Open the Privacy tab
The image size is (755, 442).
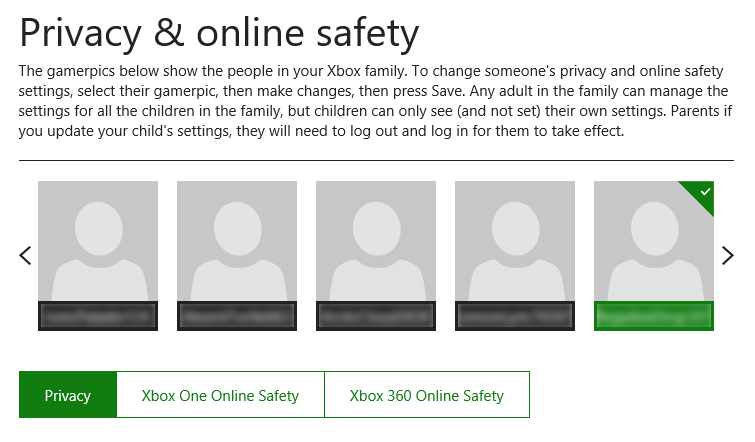point(68,395)
